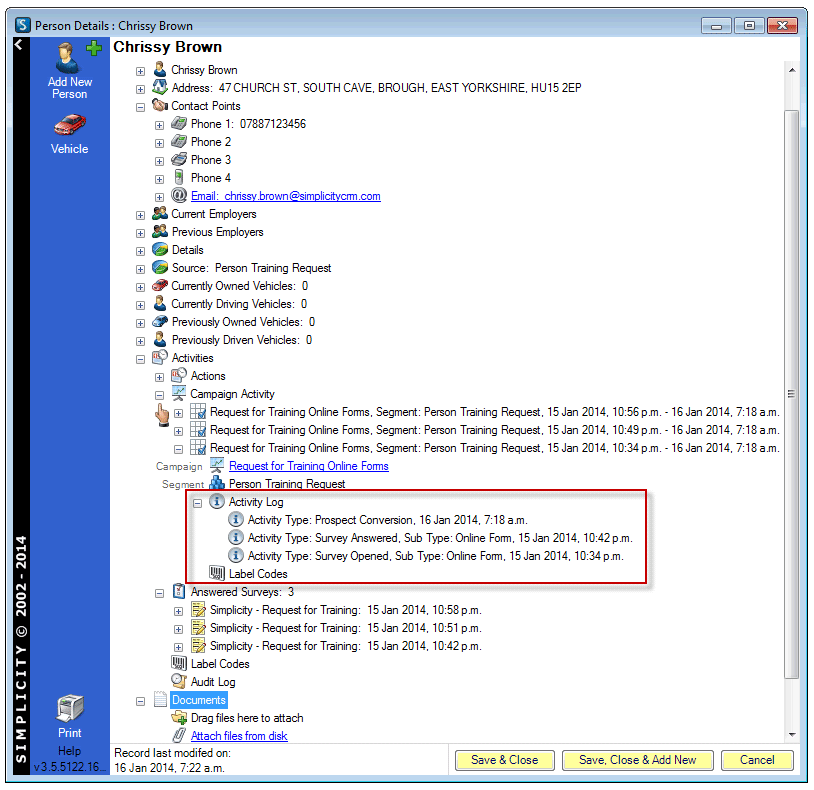Collapse the sidebar with the back arrow
This screenshot has height=790, width=814.
pos(19,45)
